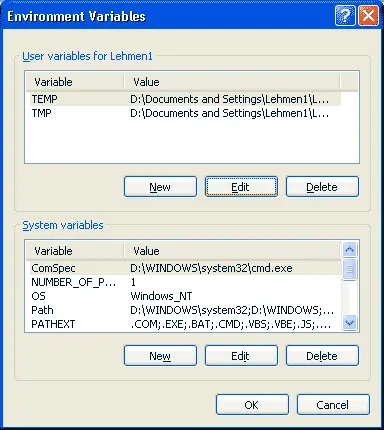Click the TEMP row's Documents and Settings value
384x430 pixels.
coord(230,99)
